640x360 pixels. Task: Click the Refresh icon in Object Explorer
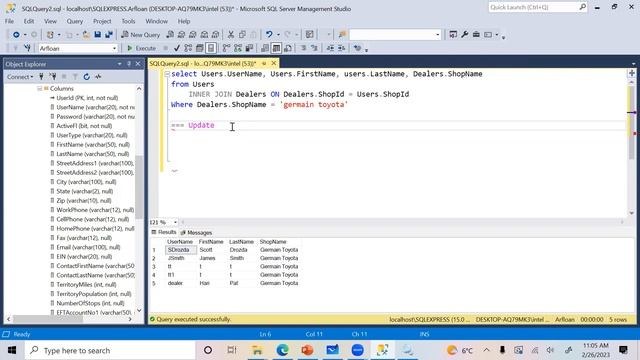click(87, 77)
